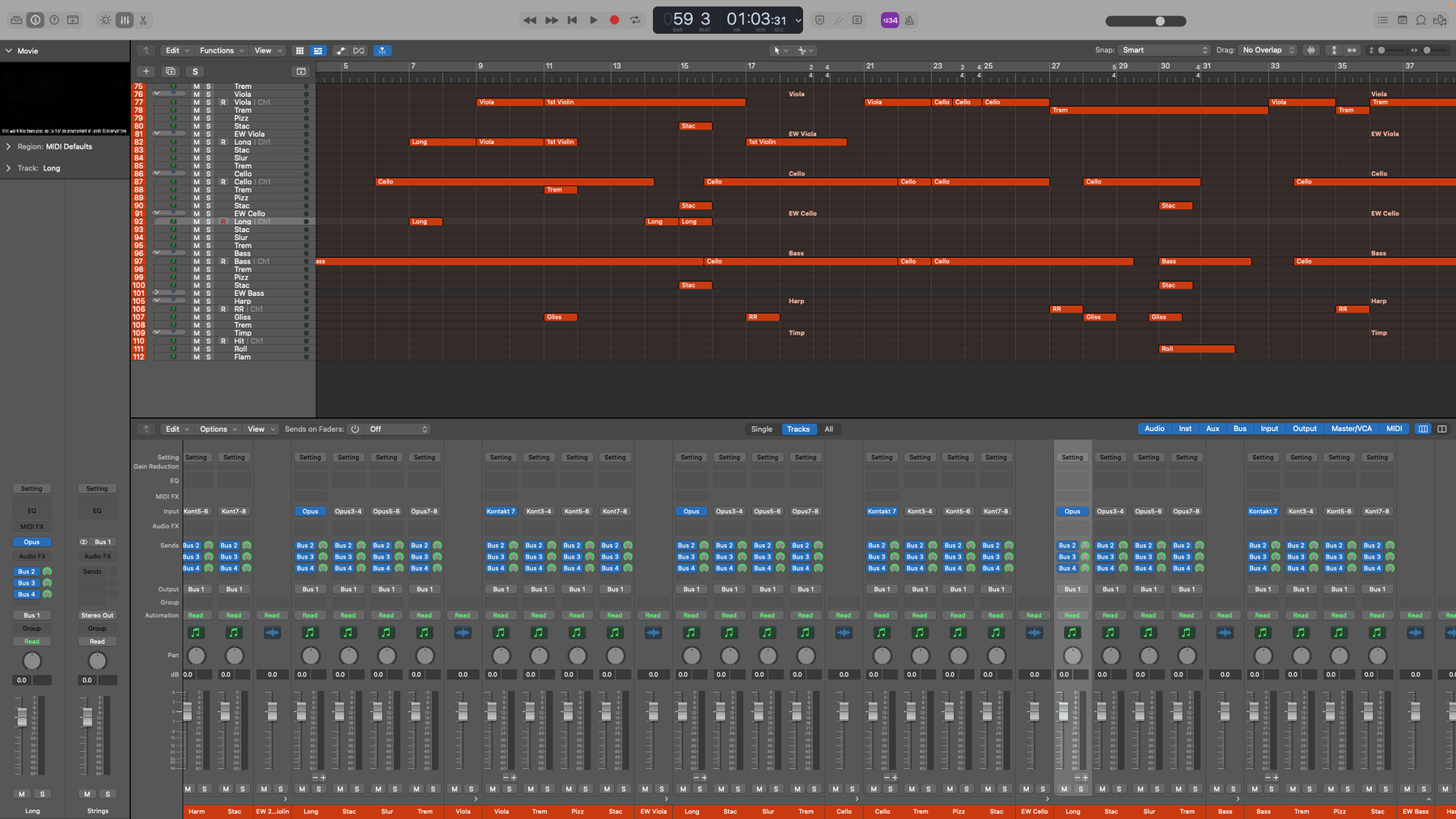Open the Notepad panel
This screenshot has width=1456, height=819.
(1402, 20)
